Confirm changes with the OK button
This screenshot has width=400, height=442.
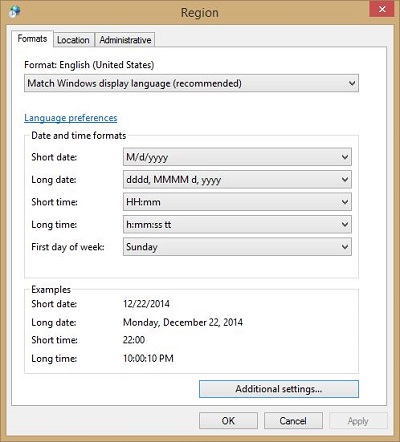pos(228,421)
